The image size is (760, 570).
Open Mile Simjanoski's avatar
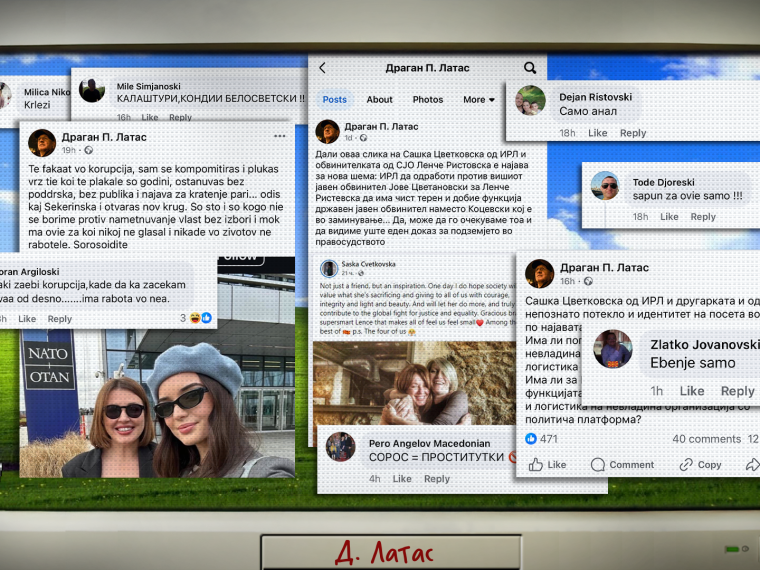(92, 90)
